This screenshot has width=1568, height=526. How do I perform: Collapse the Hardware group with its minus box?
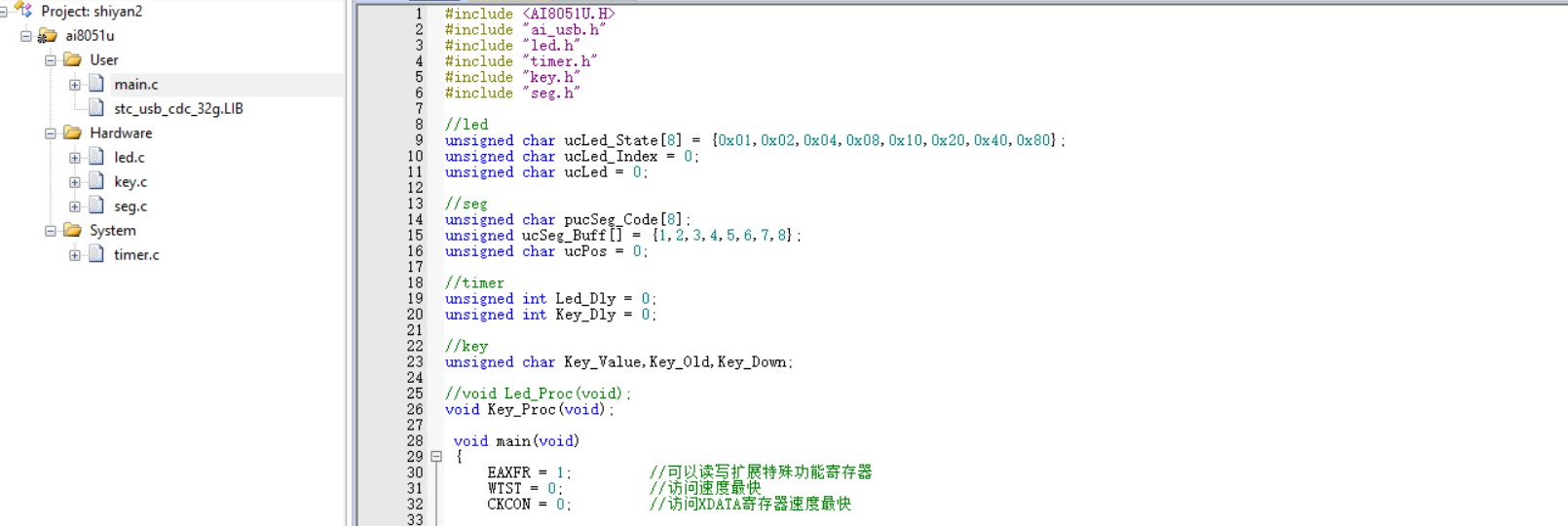[51, 133]
